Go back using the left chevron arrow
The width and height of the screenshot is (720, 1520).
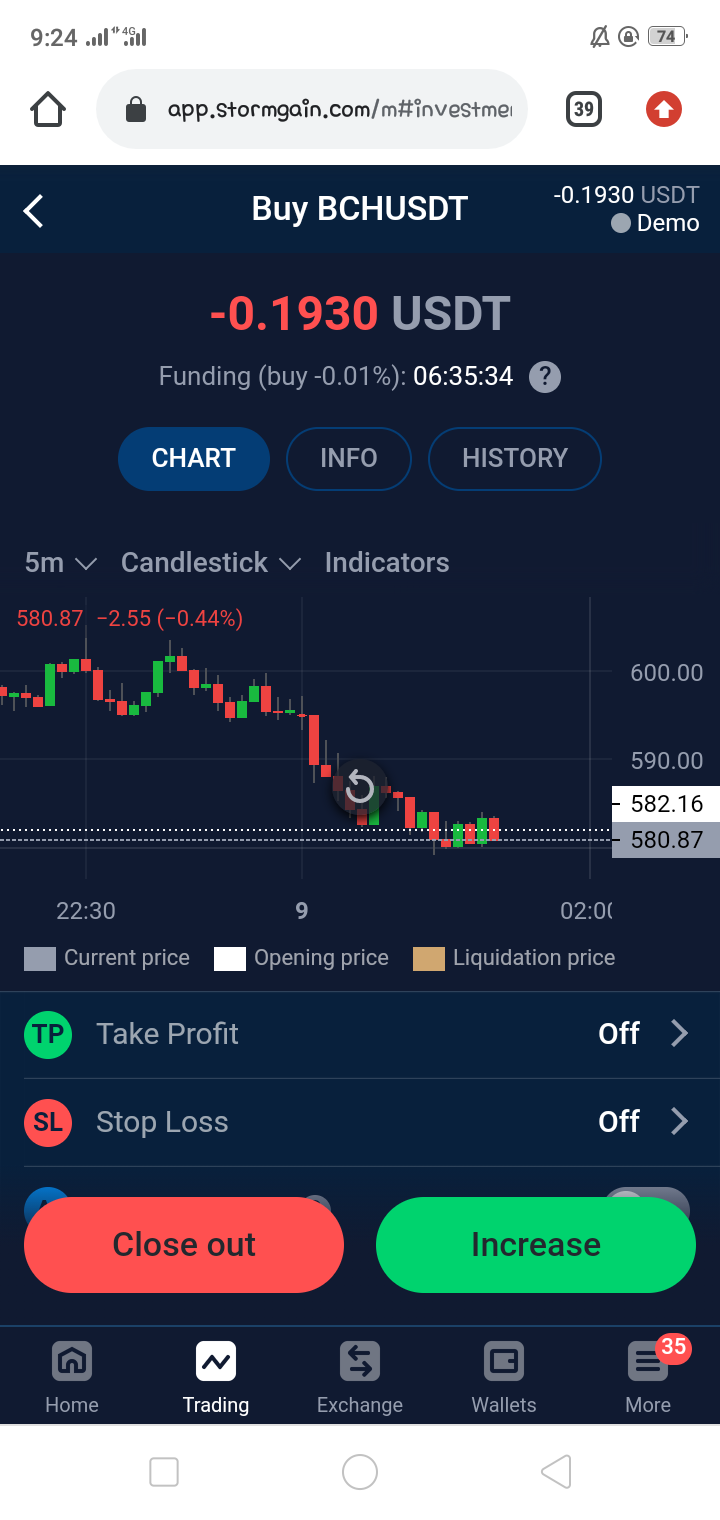(34, 211)
